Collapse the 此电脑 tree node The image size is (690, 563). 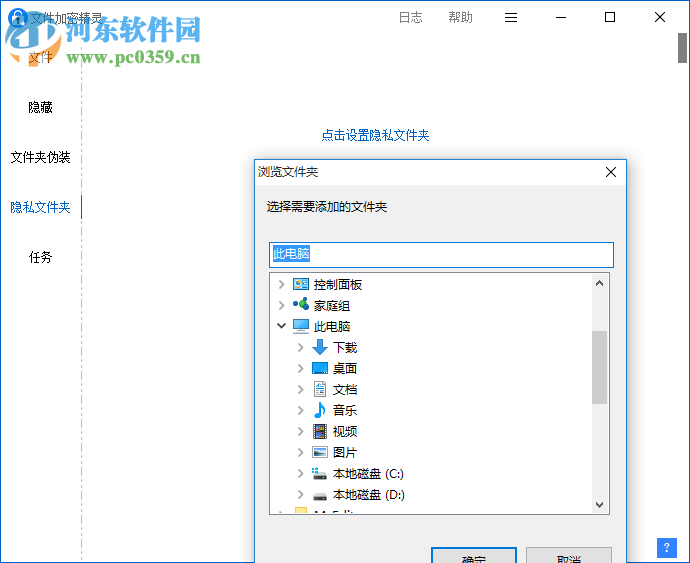(282, 326)
